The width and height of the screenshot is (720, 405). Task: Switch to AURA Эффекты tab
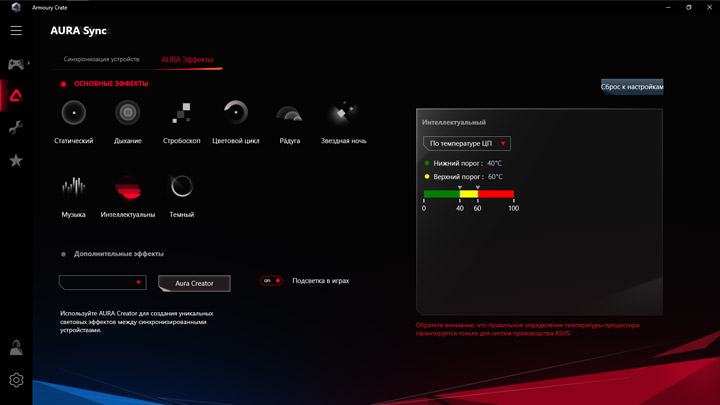pos(187,60)
